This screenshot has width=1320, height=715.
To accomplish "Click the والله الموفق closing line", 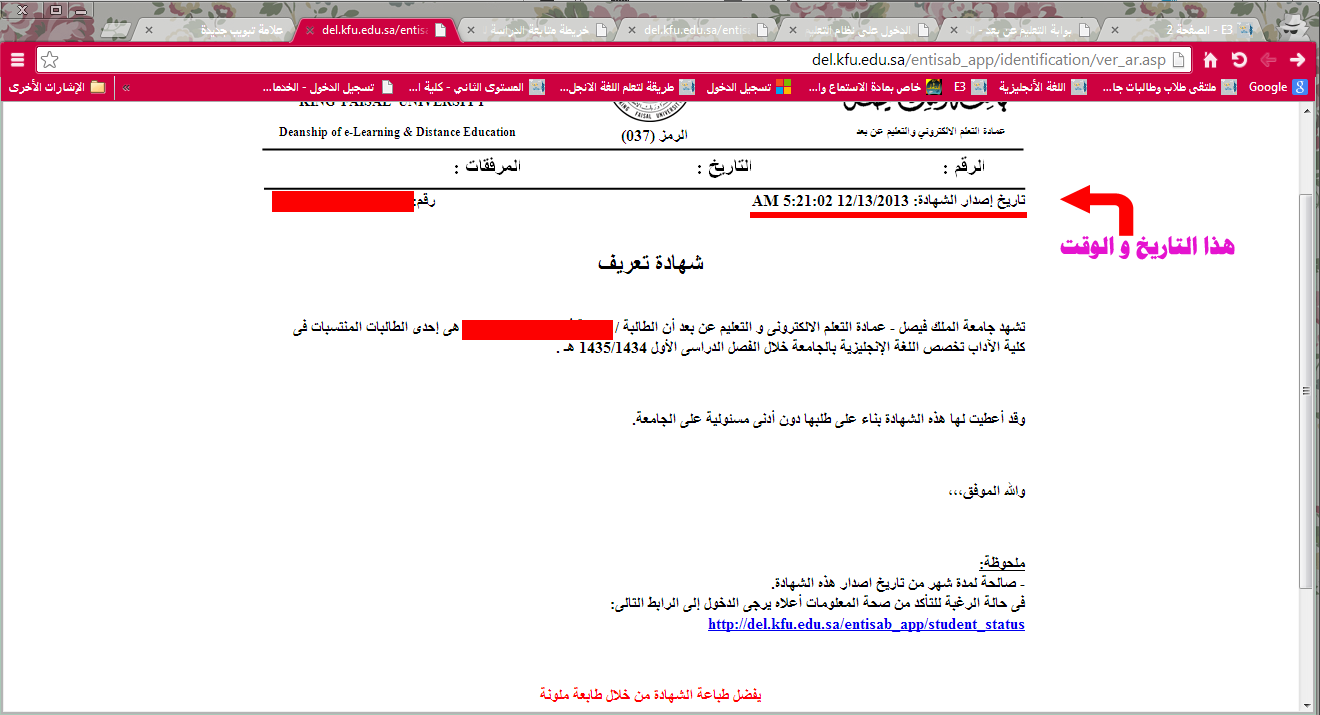I will click(x=986, y=492).
